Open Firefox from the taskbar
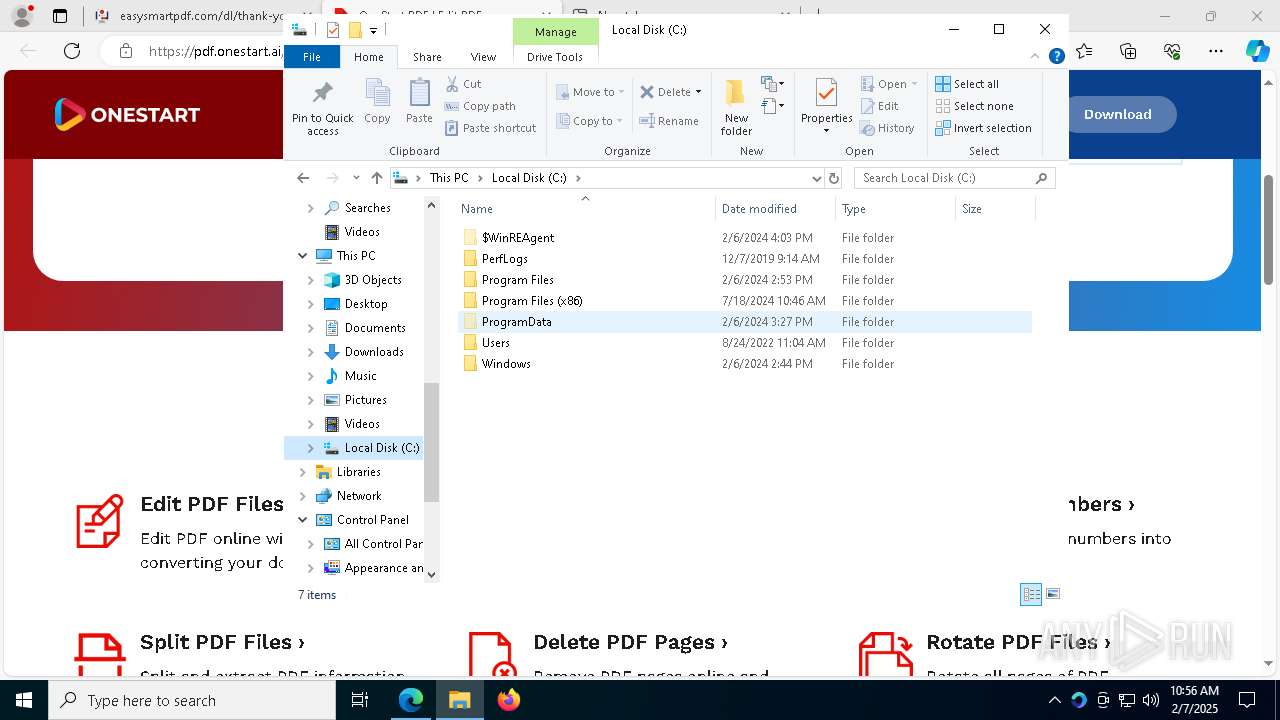The image size is (1280, 720). 509,700
